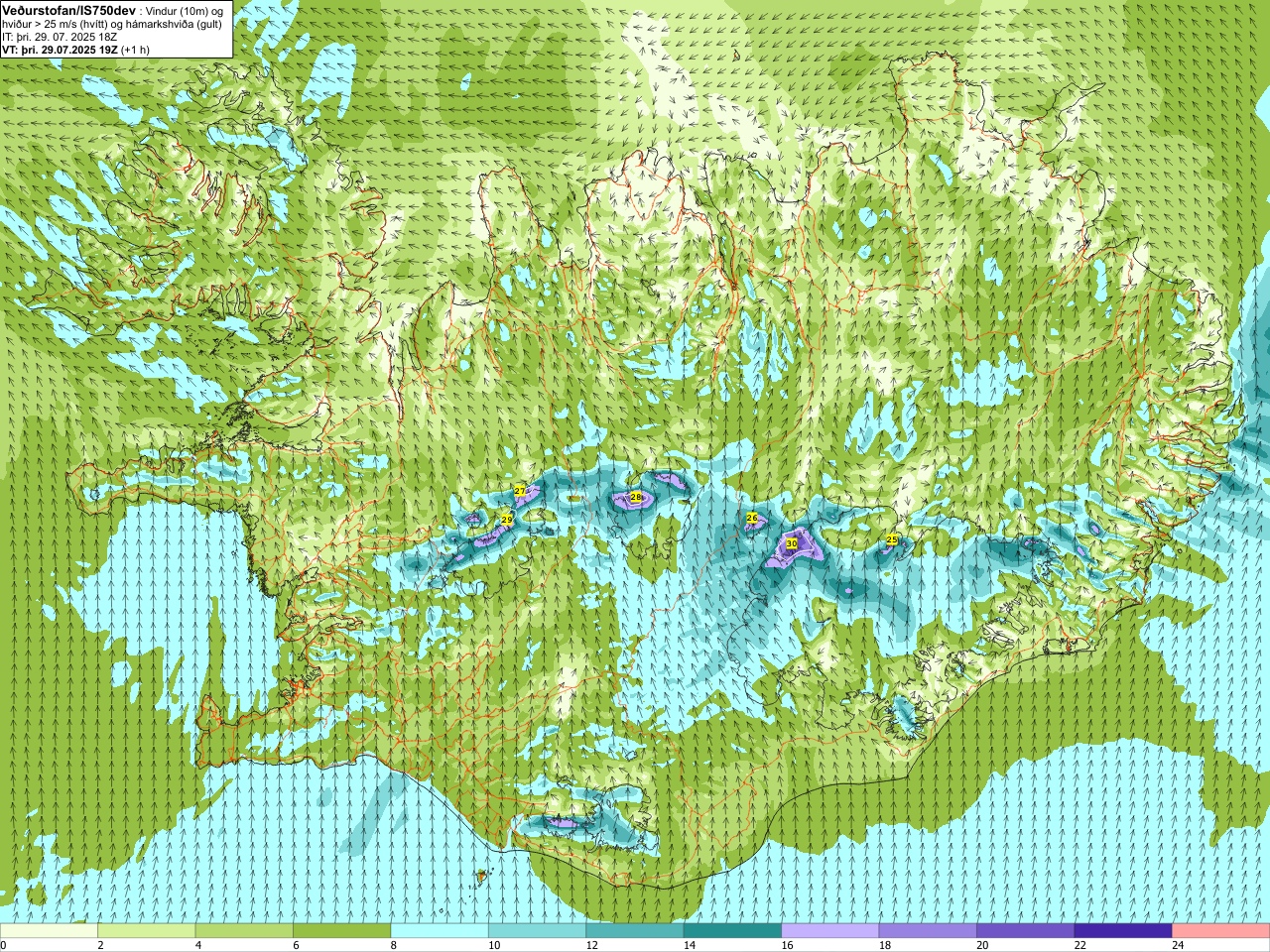Viewport: 1270px width, 952px height.
Task: Select the medium green 4–6 legend swatch
Action: point(244,931)
